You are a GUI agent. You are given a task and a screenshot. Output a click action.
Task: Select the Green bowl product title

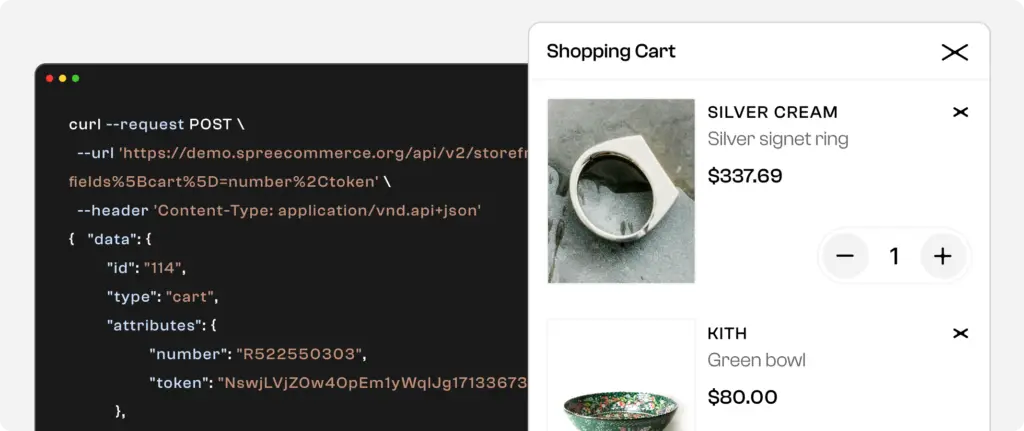click(x=756, y=360)
